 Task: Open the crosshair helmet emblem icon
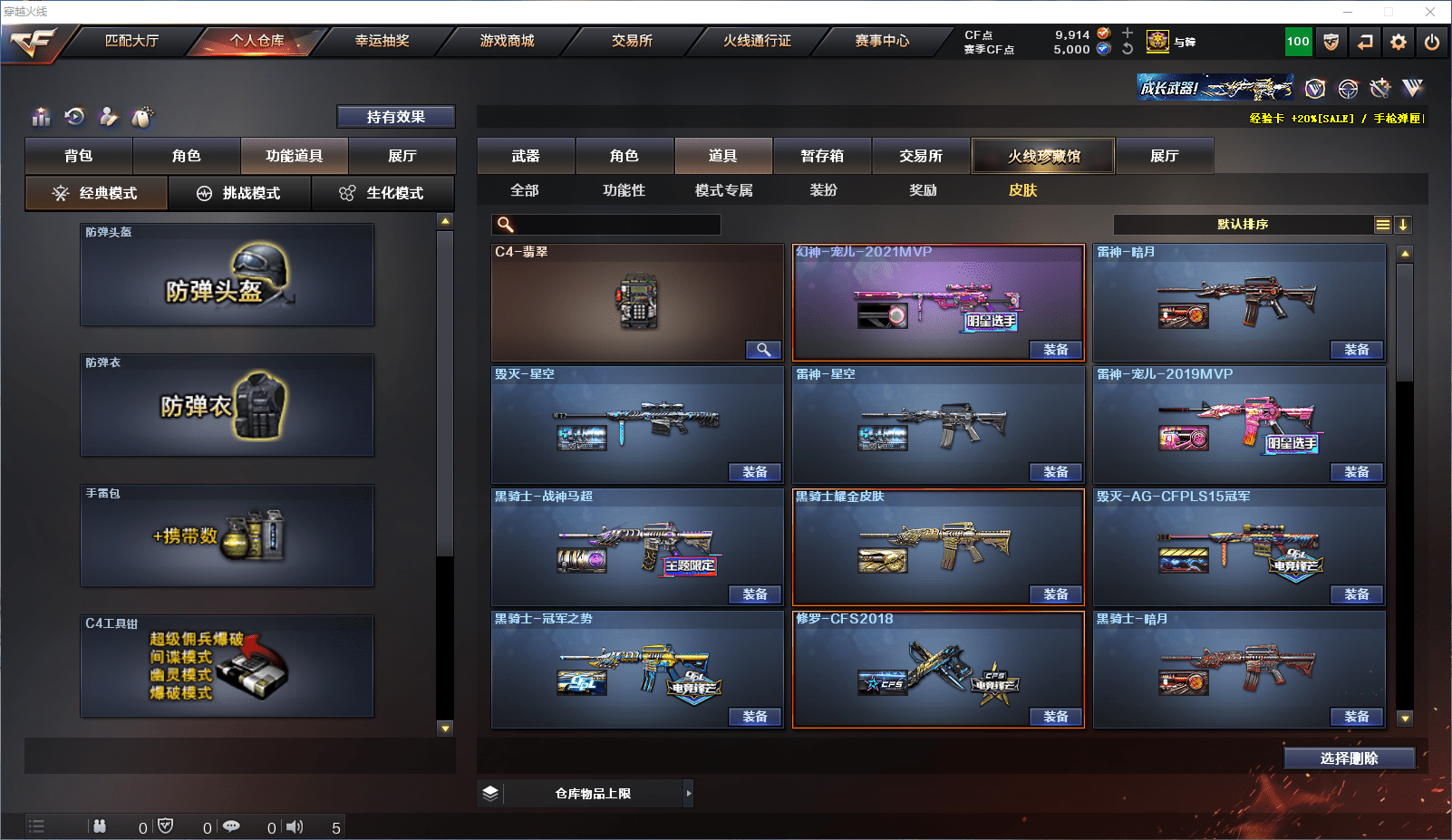tap(1348, 88)
